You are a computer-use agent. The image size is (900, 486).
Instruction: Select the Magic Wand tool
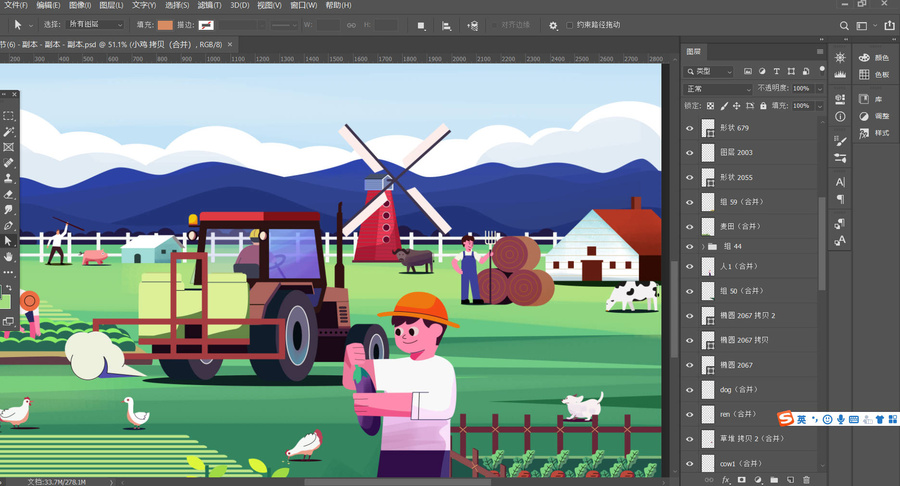pos(9,132)
